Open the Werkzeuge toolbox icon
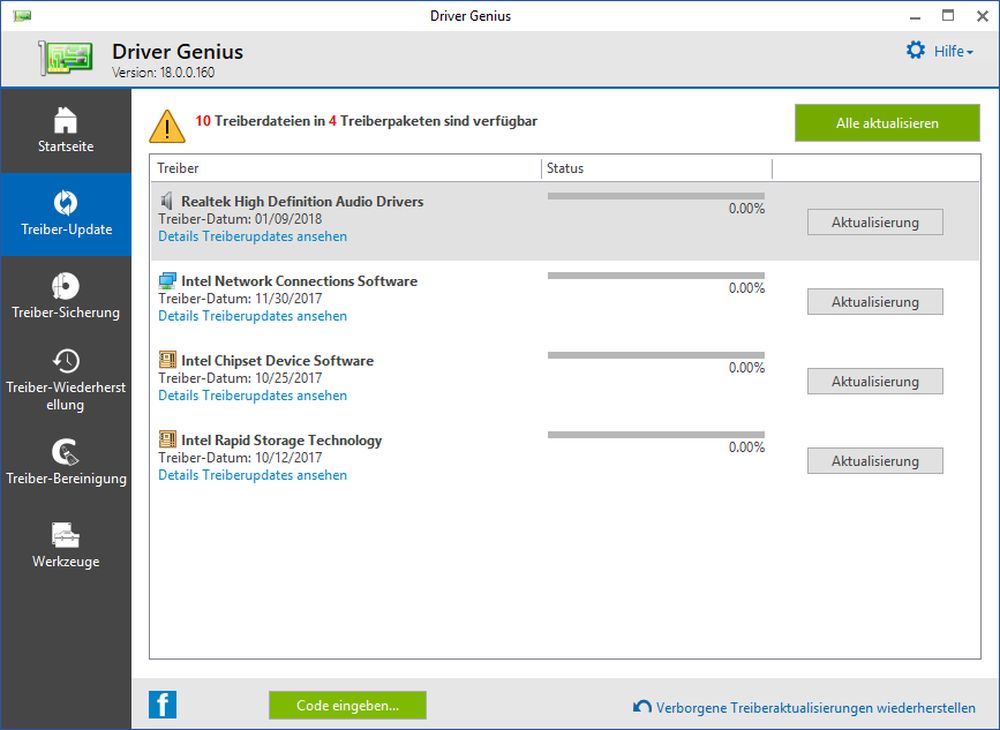The width and height of the screenshot is (1000, 730). pyautogui.click(x=66, y=536)
